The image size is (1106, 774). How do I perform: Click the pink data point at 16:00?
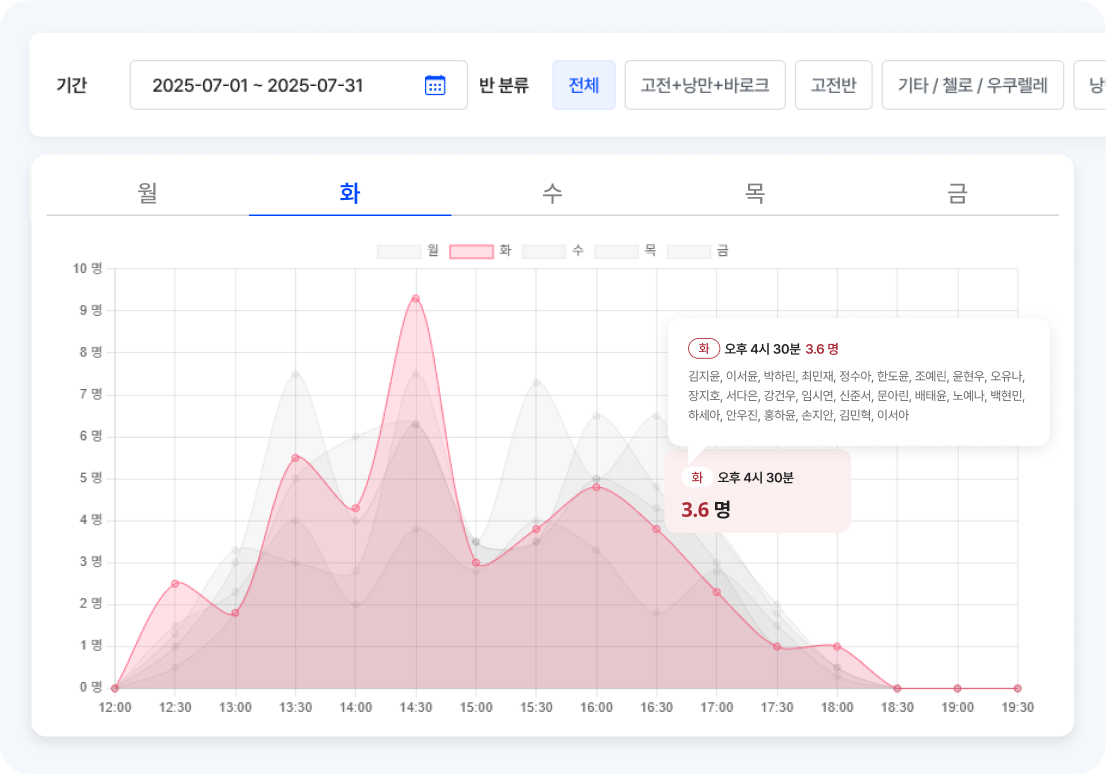pos(596,487)
